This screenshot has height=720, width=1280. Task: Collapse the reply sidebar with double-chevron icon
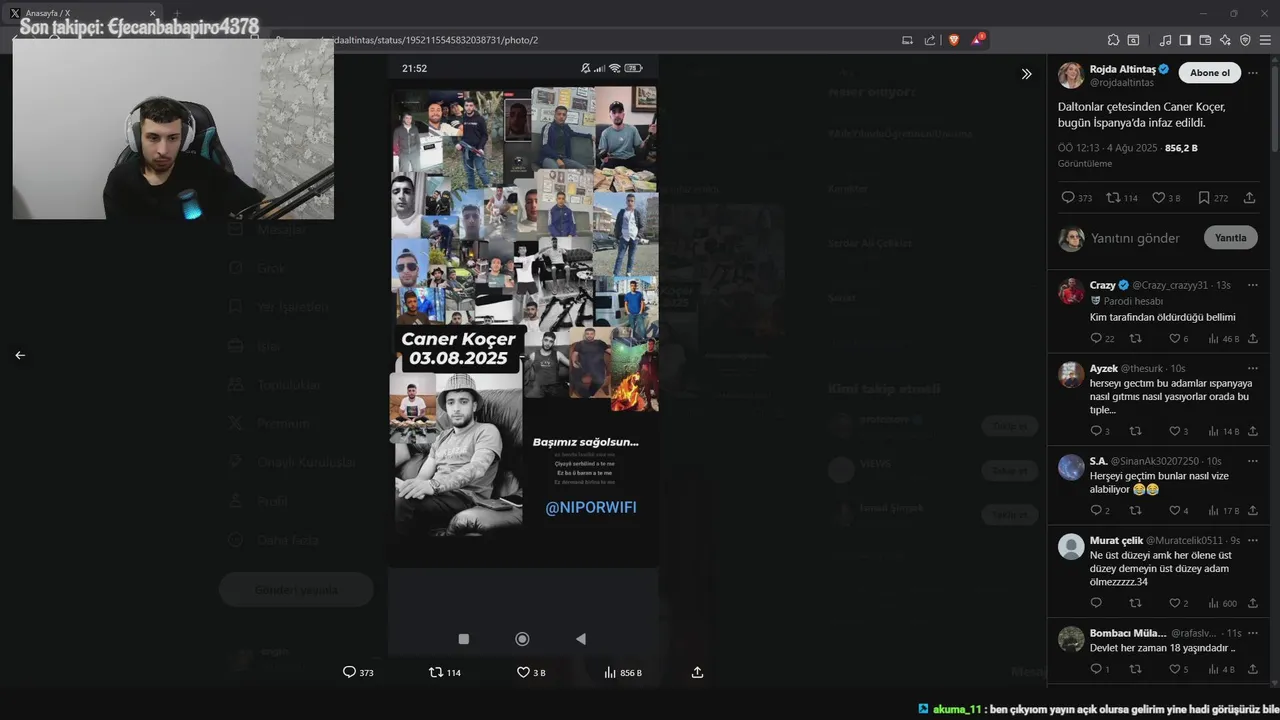click(1026, 74)
